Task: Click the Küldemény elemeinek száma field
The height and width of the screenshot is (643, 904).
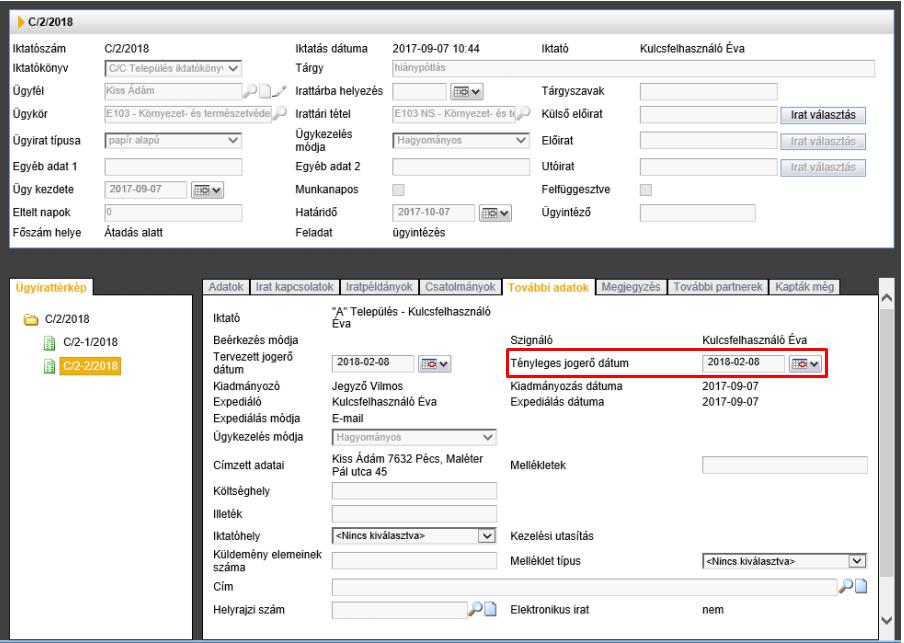Action: pyautogui.click(x=414, y=561)
